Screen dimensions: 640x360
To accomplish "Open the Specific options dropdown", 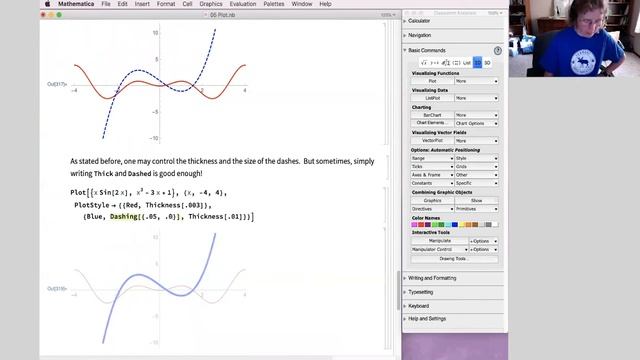I will (x=476, y=183).
